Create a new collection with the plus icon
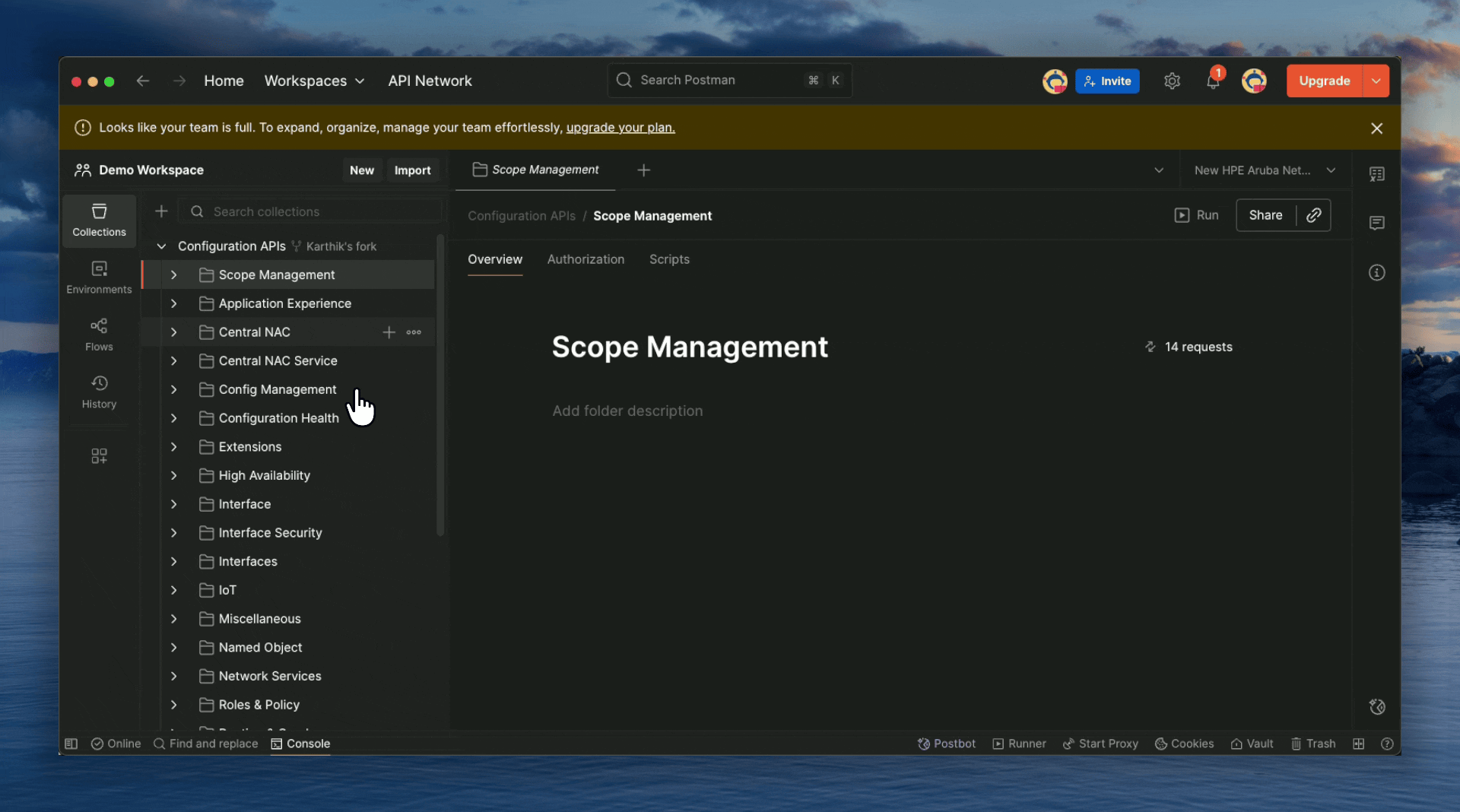The height and width of the screenshot is (812, 1460). click(x=161, y=211)
